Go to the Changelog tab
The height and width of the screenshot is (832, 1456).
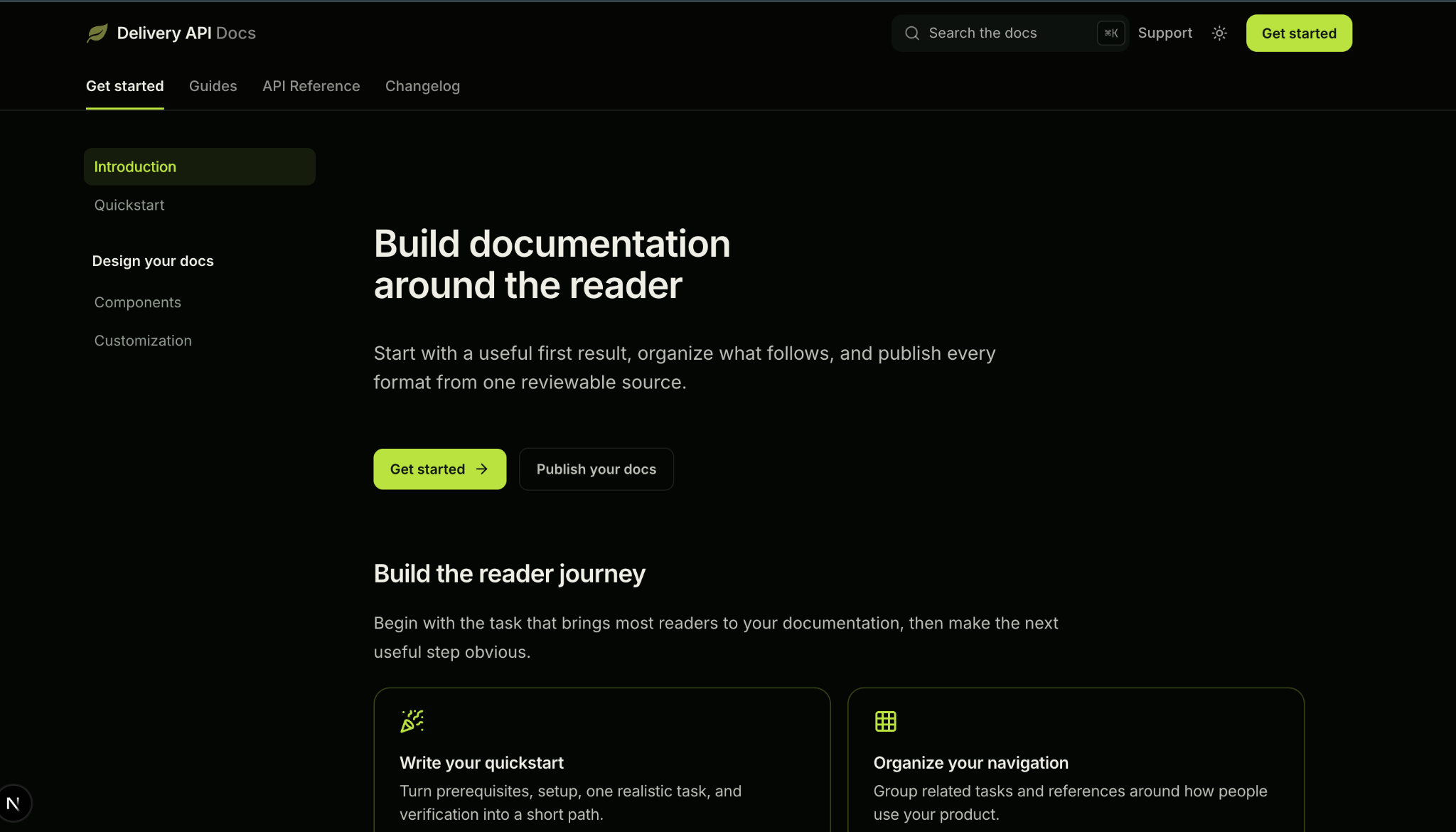422,86
